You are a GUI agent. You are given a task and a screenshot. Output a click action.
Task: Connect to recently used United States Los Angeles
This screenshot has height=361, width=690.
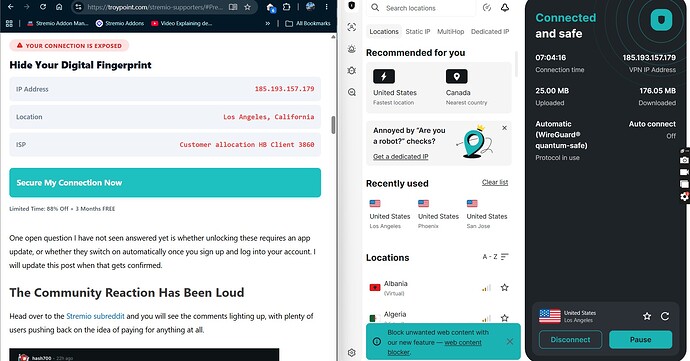pyautogui.click(x=389, y=214)
